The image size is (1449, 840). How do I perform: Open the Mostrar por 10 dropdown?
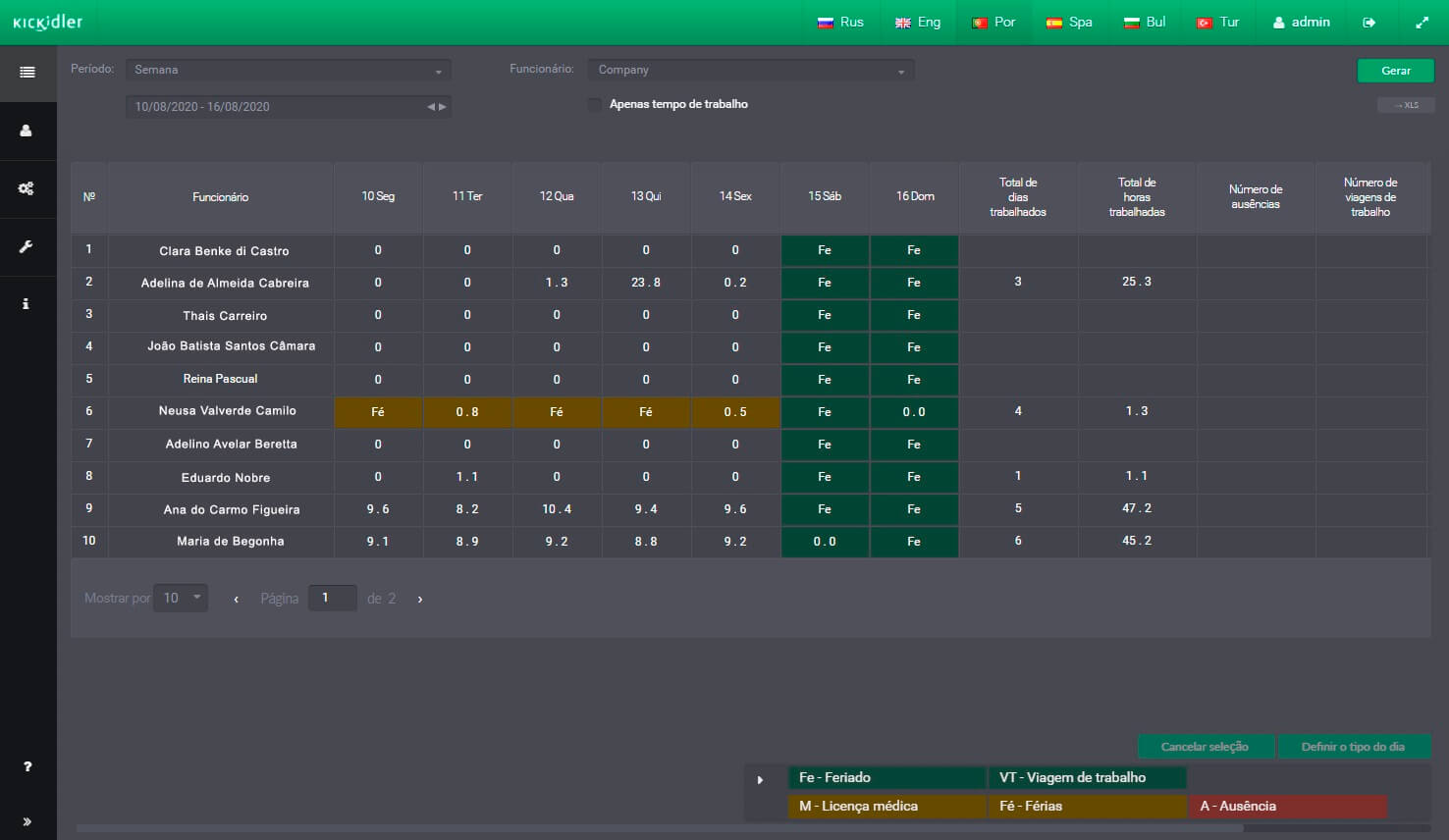click(184, 598)
